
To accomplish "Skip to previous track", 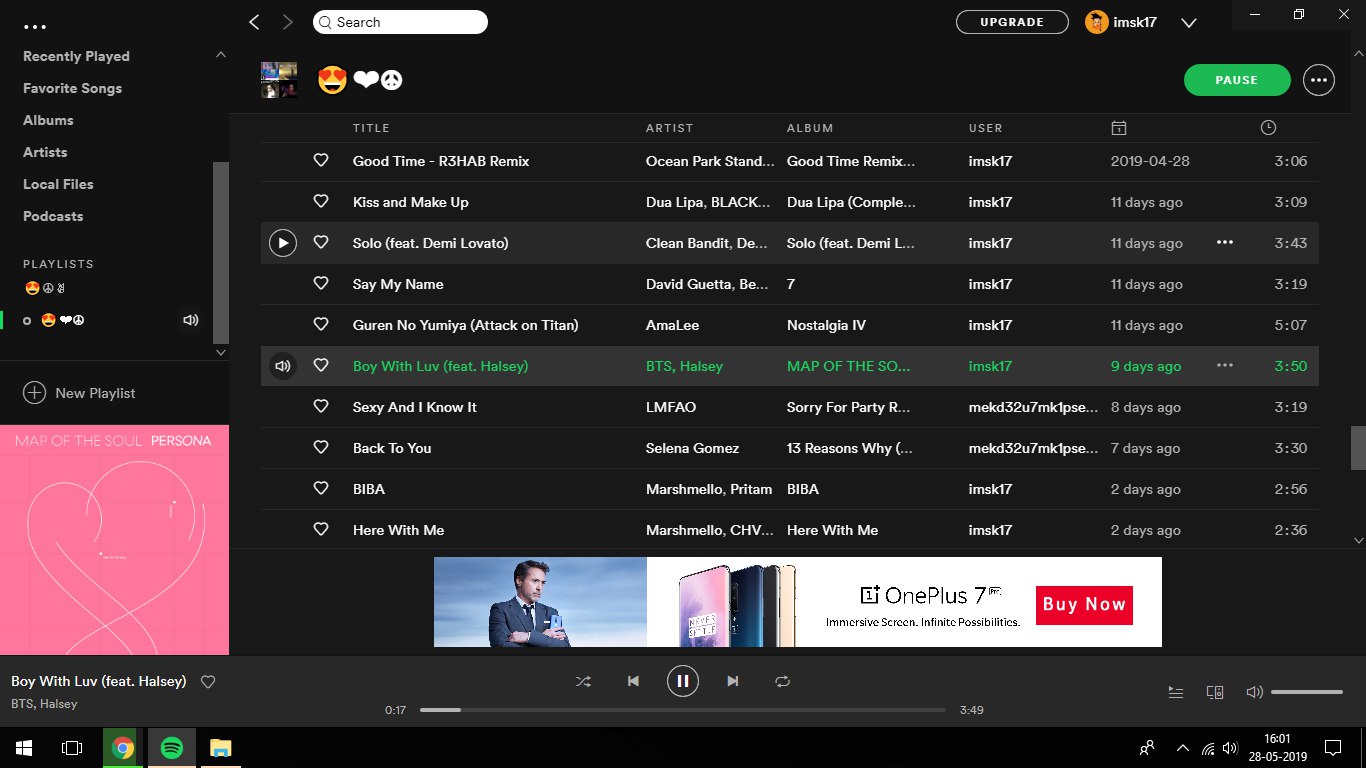I will pos(633,681).
